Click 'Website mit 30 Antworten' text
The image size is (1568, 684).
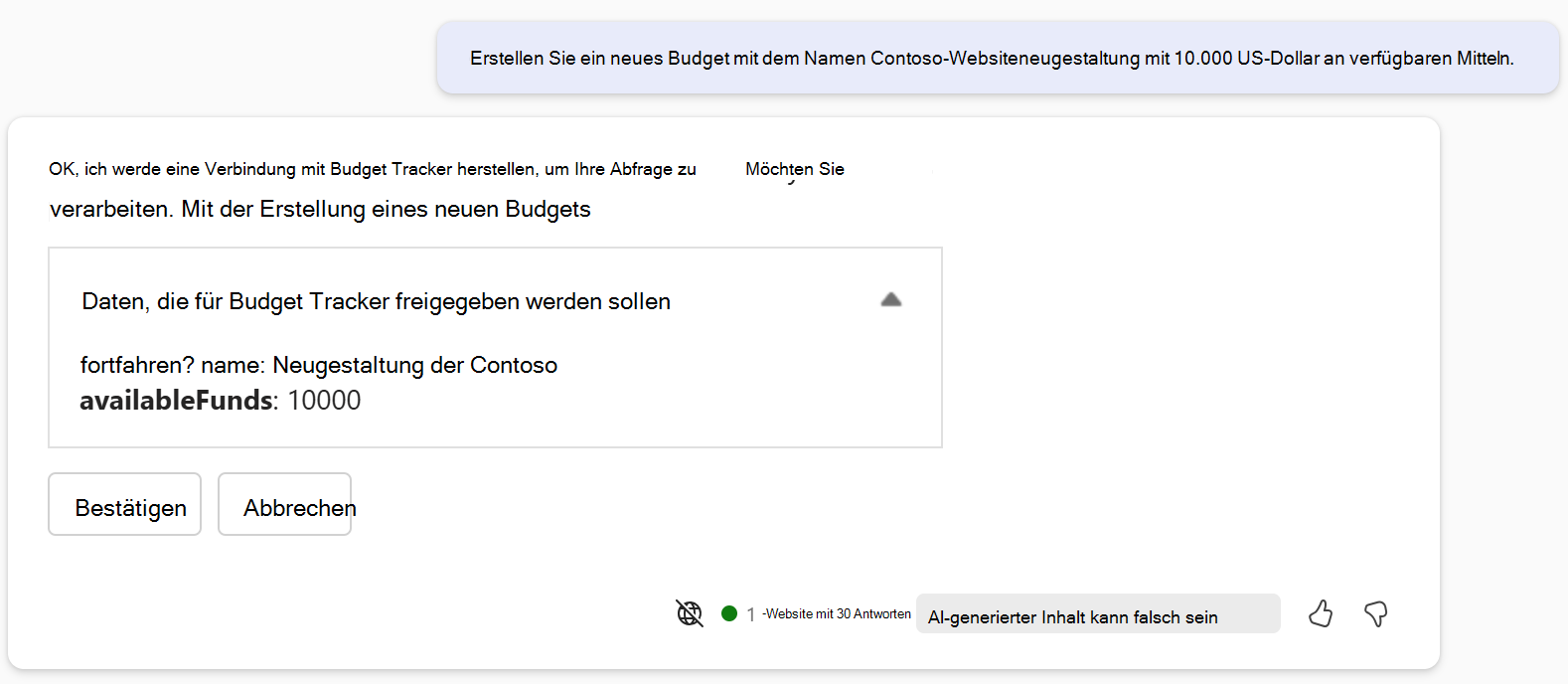point(837,614)
